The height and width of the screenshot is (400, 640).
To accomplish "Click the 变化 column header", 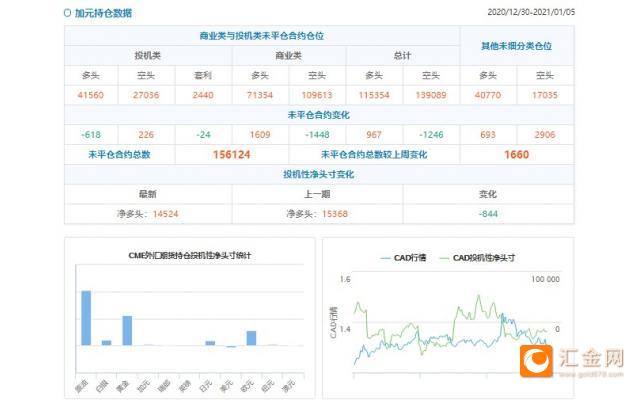I will [x=488, y=194].
